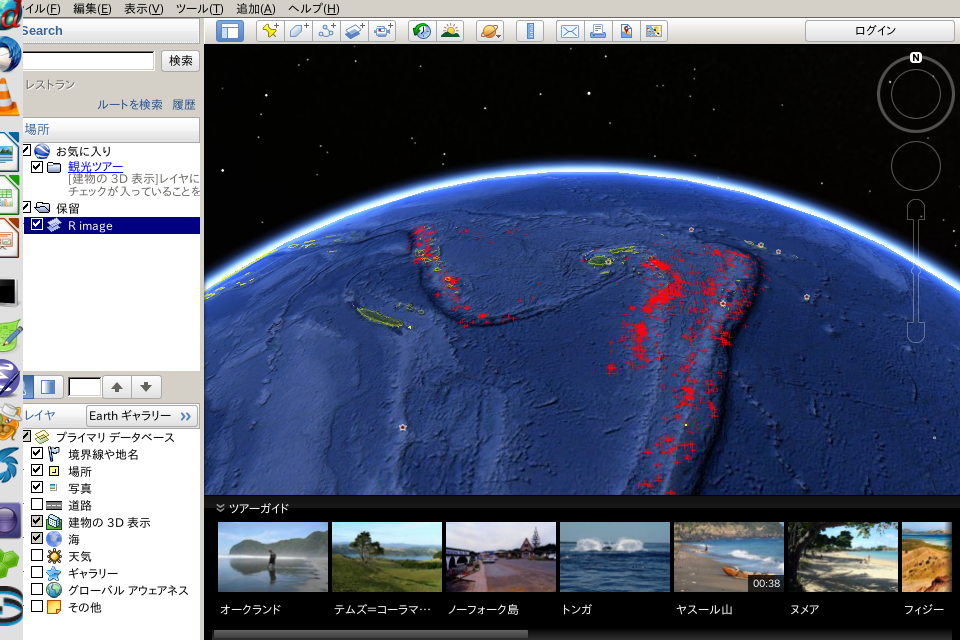This screenshot has width=960, height=640.
Task: Play the トンガ tour thumbnail
Action: tap(615, 557)
